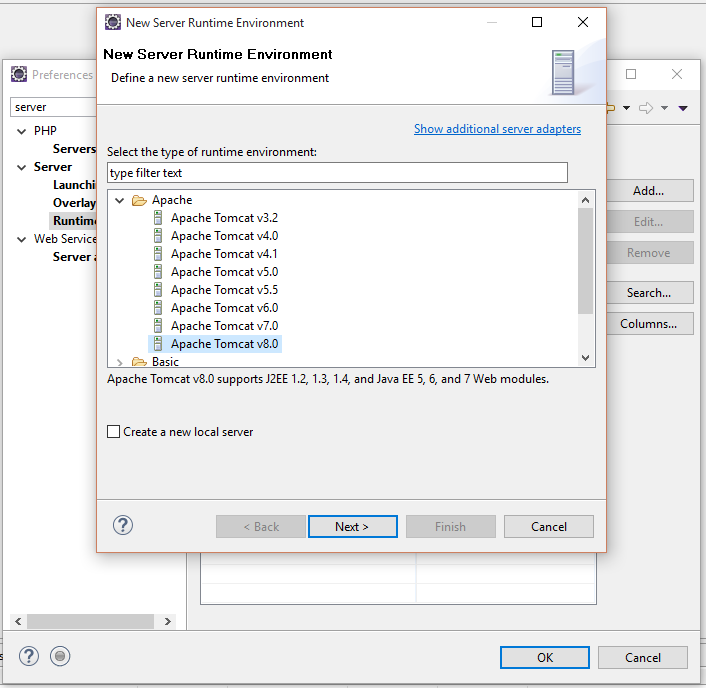
Task: Click the runtime list scroll up arrow
Action: pos(585,200)
